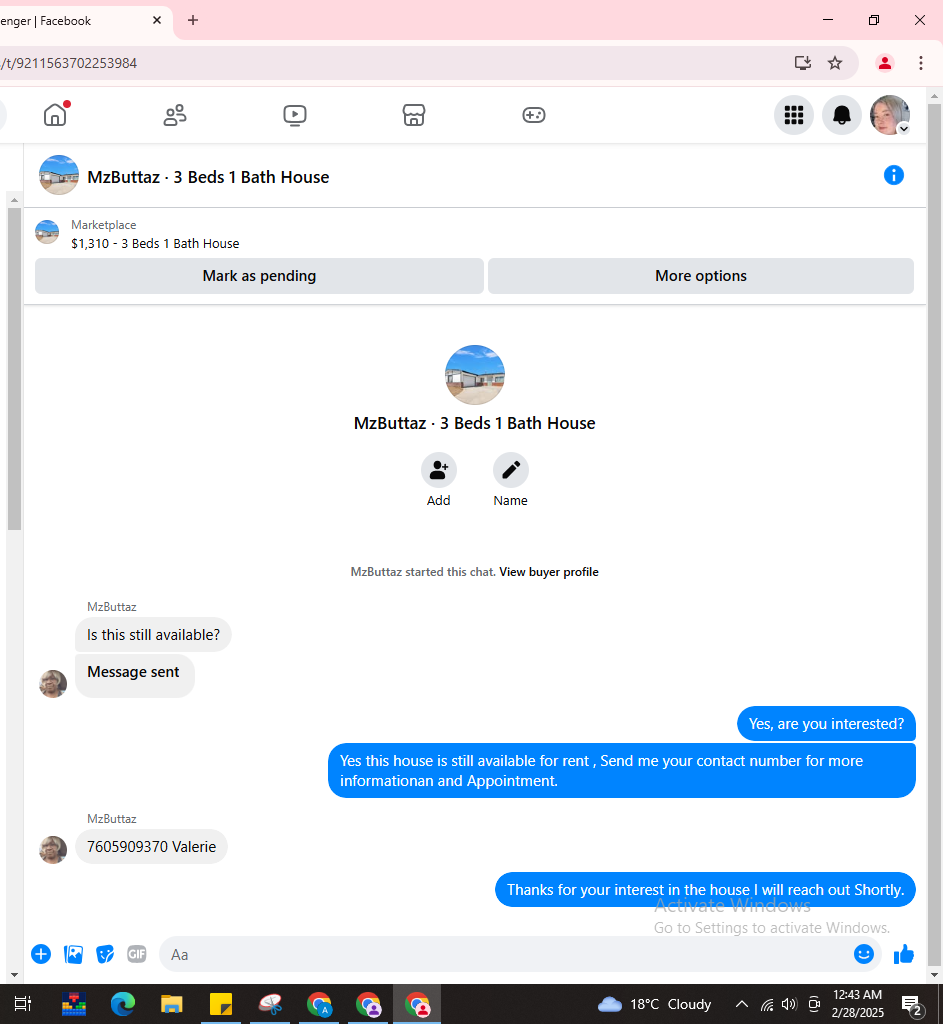The width and height of the screenshot is (943, 1024).
Task: Focus the Aa message input field
Action: tap(506, 954)
